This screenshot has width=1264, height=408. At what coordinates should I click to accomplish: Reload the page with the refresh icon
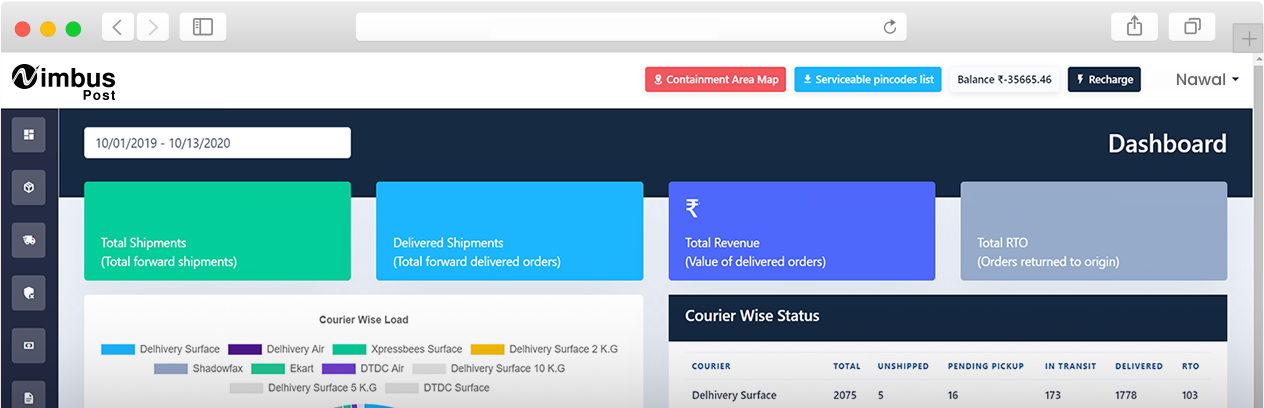point(889,27)
